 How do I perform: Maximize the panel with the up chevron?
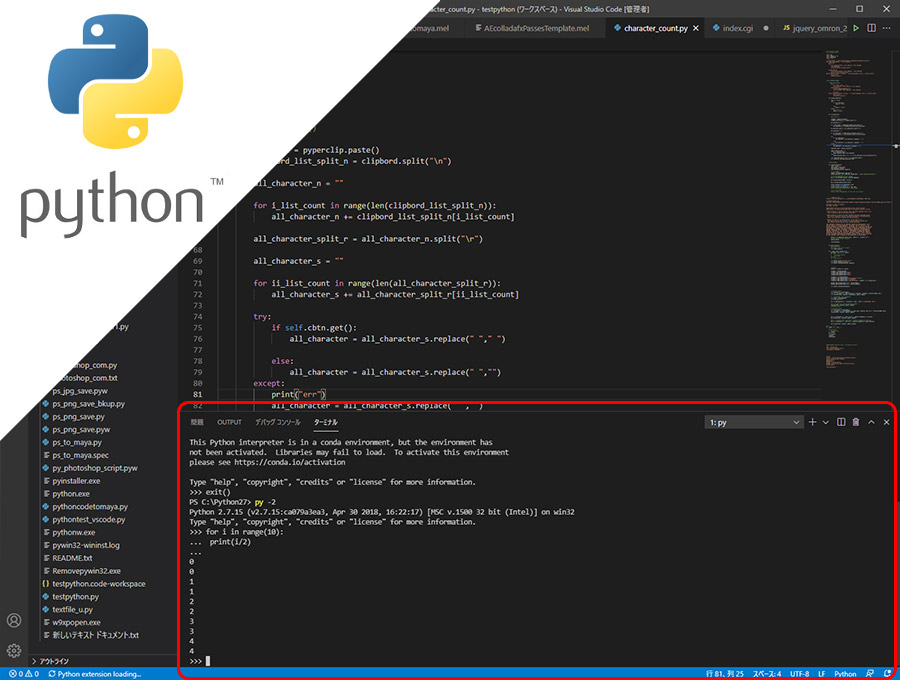[x=871, y=422]
